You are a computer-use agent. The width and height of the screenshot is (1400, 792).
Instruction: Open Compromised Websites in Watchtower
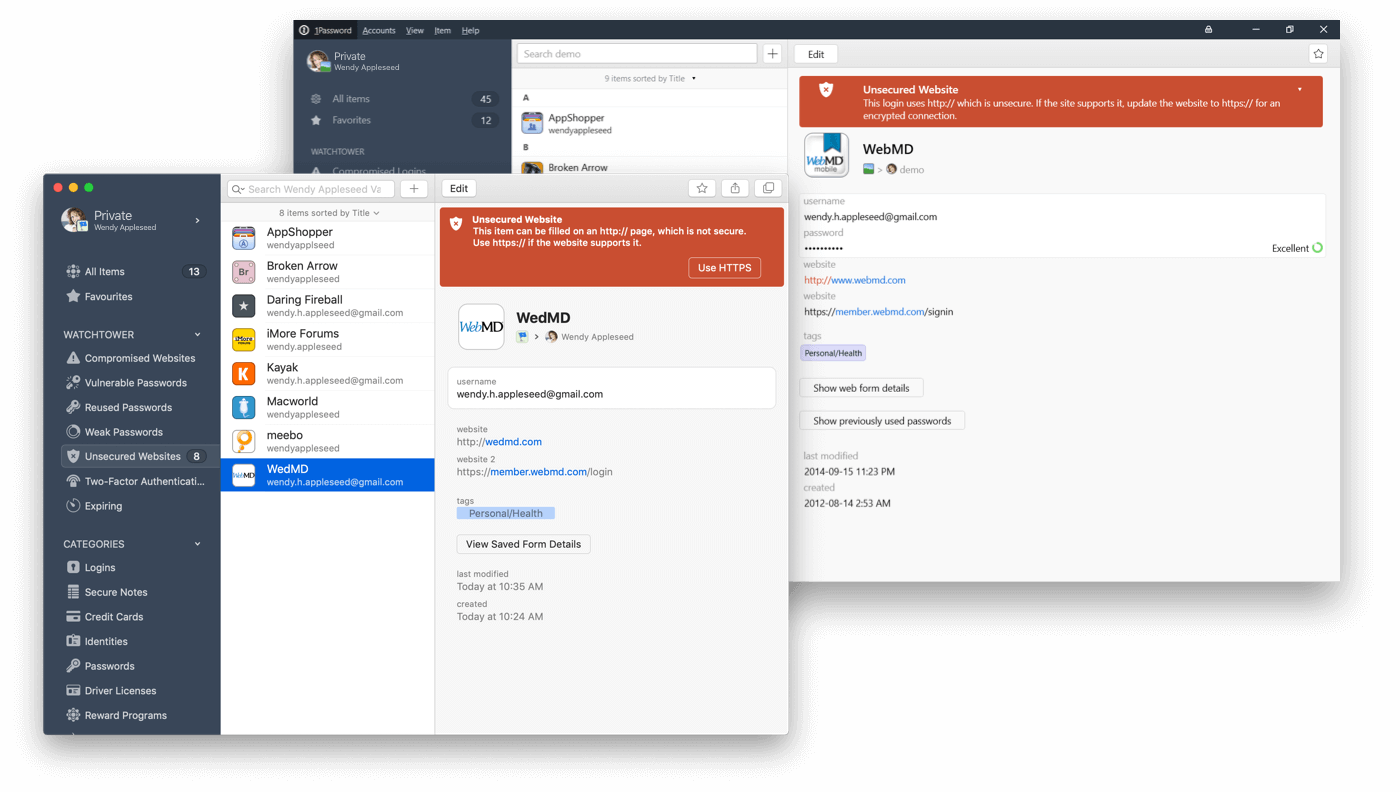pyautogui.click(x=134, y=357)
